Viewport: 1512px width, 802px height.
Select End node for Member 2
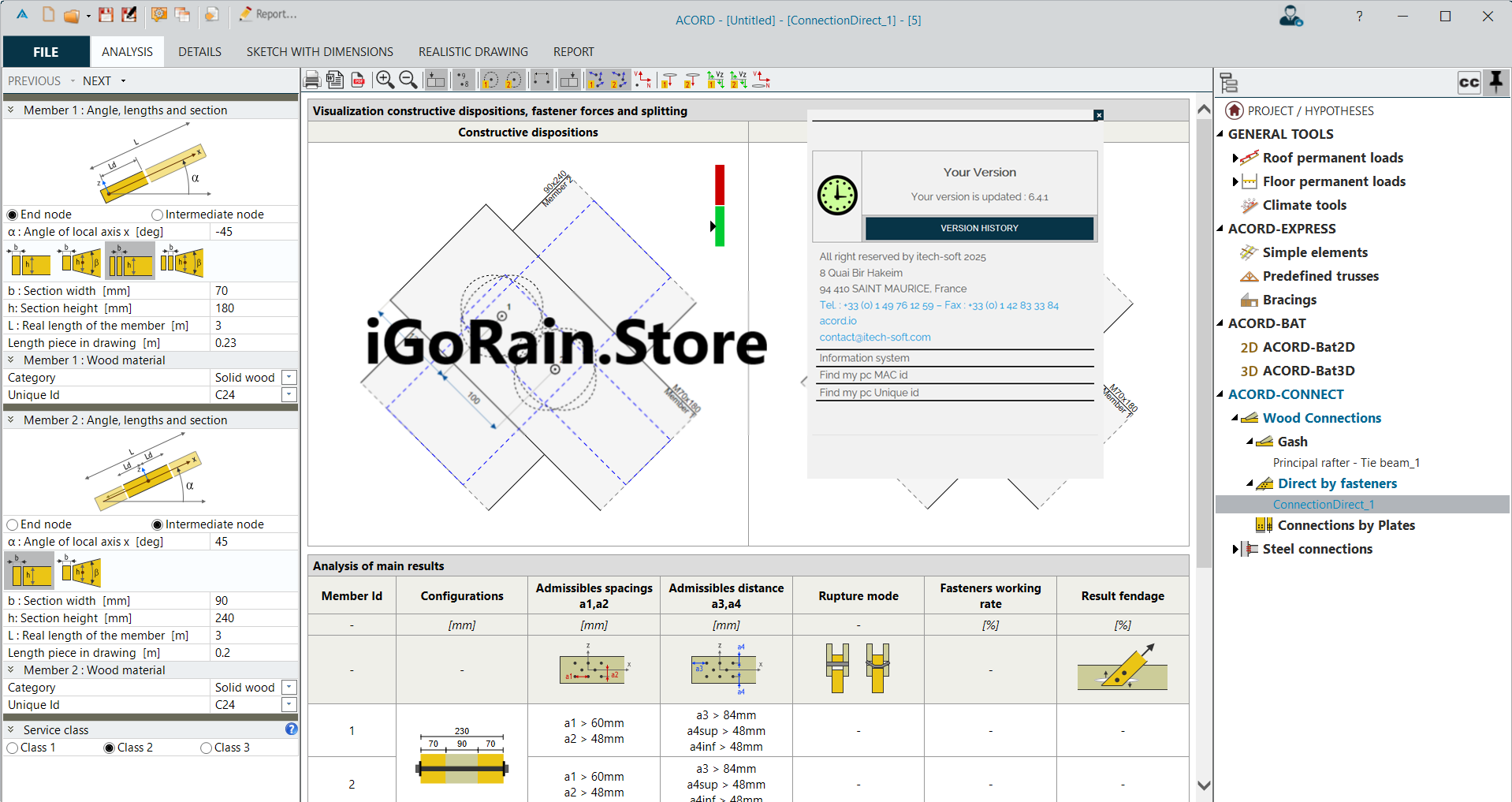(x=13, y=524)
